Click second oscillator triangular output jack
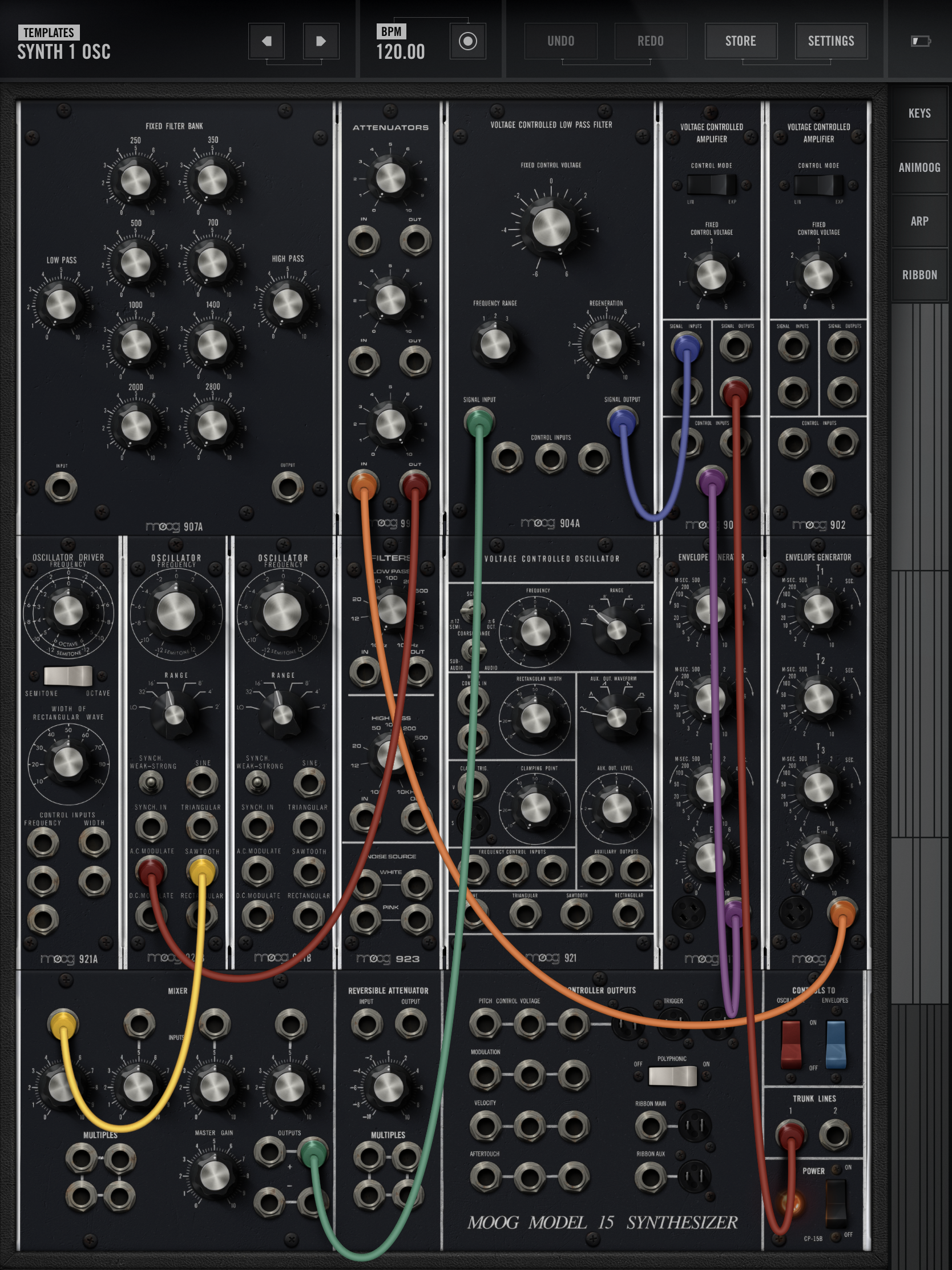The image size is (952, 1270). coord(309,827)
